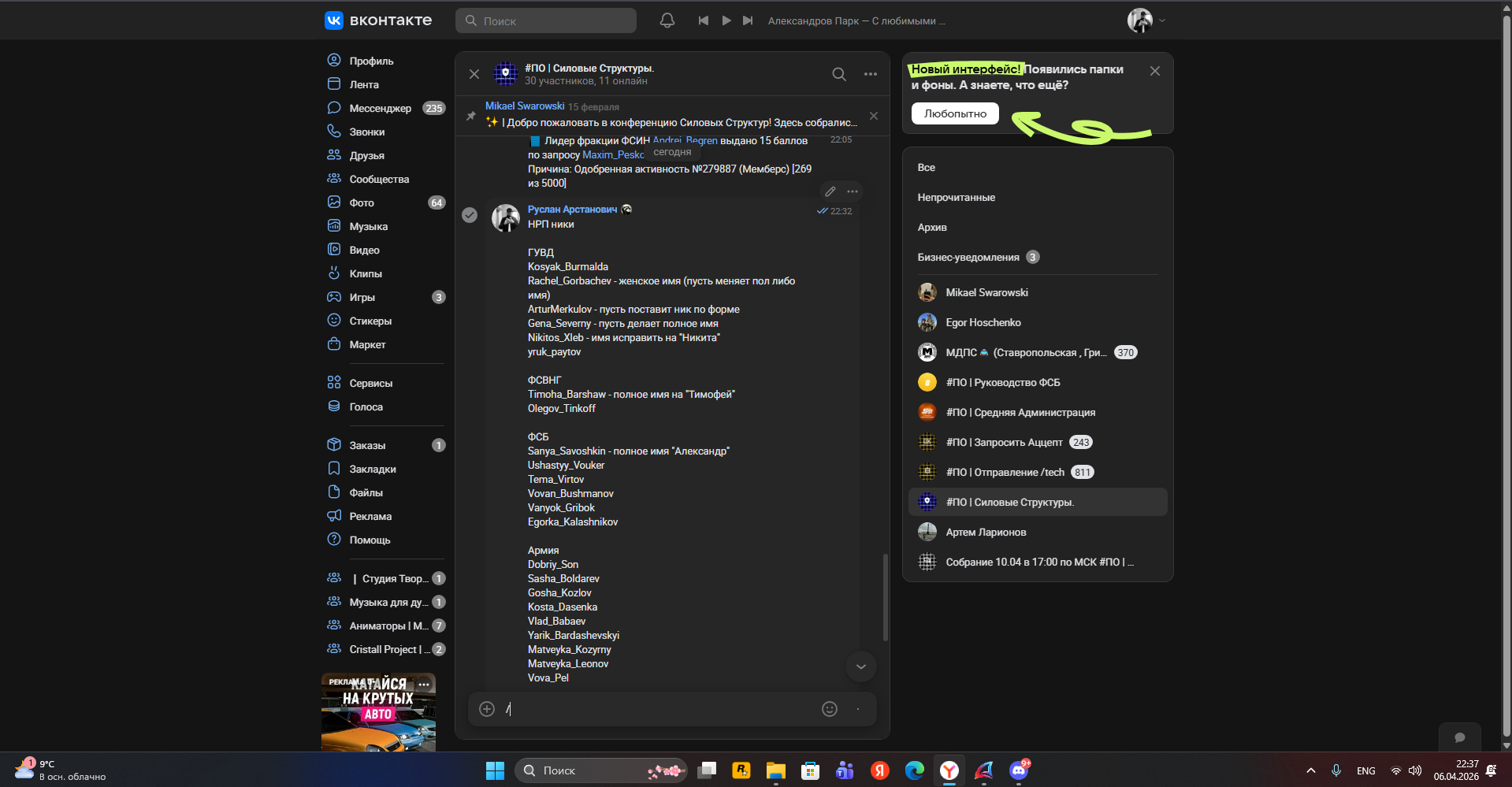Open chat three-dots options menu

pyautogui.click(x=871, y=74)
